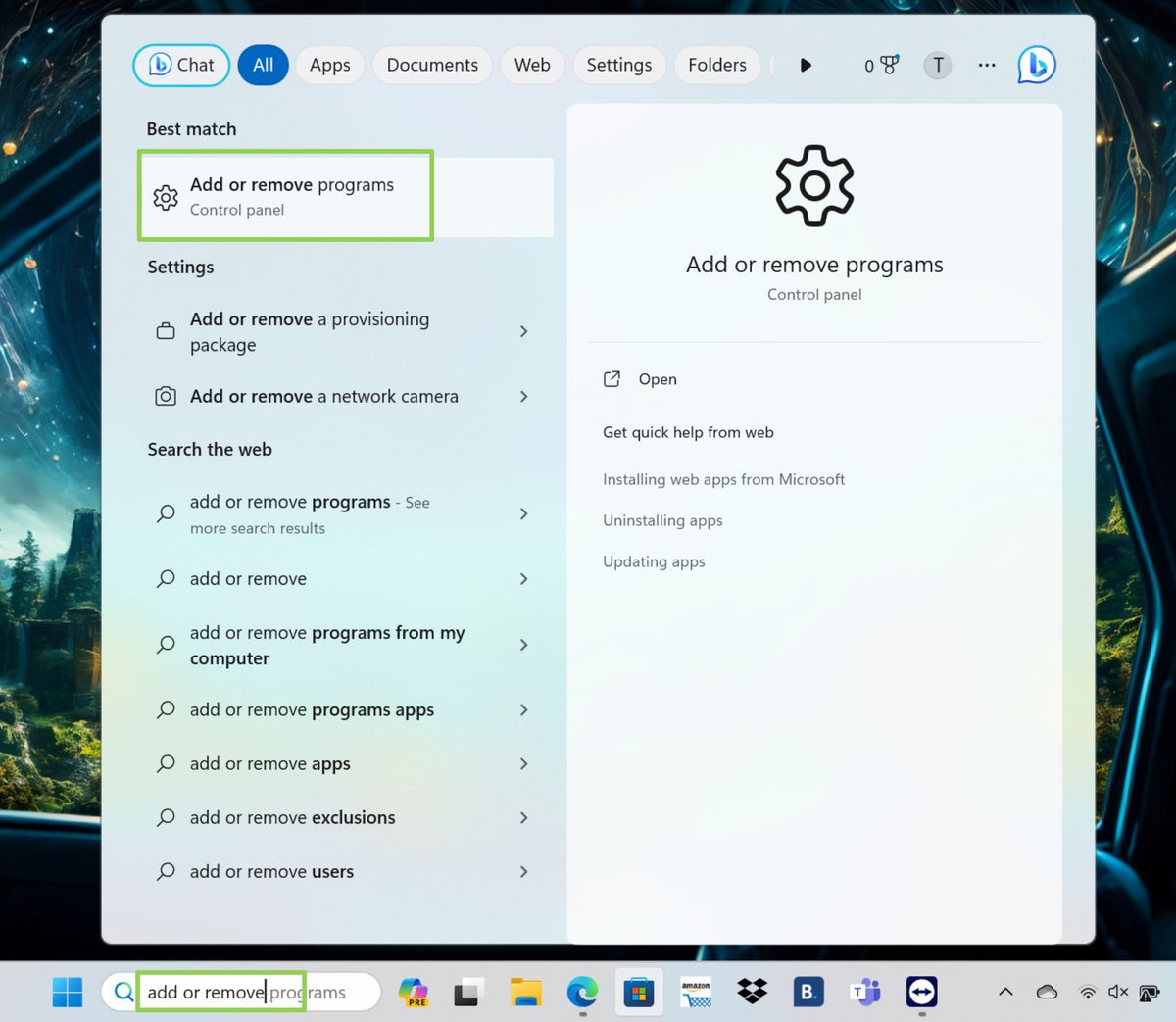Expand the add or remove users search result
This screenshot has height=1022, width=1176.
[524, 871]
